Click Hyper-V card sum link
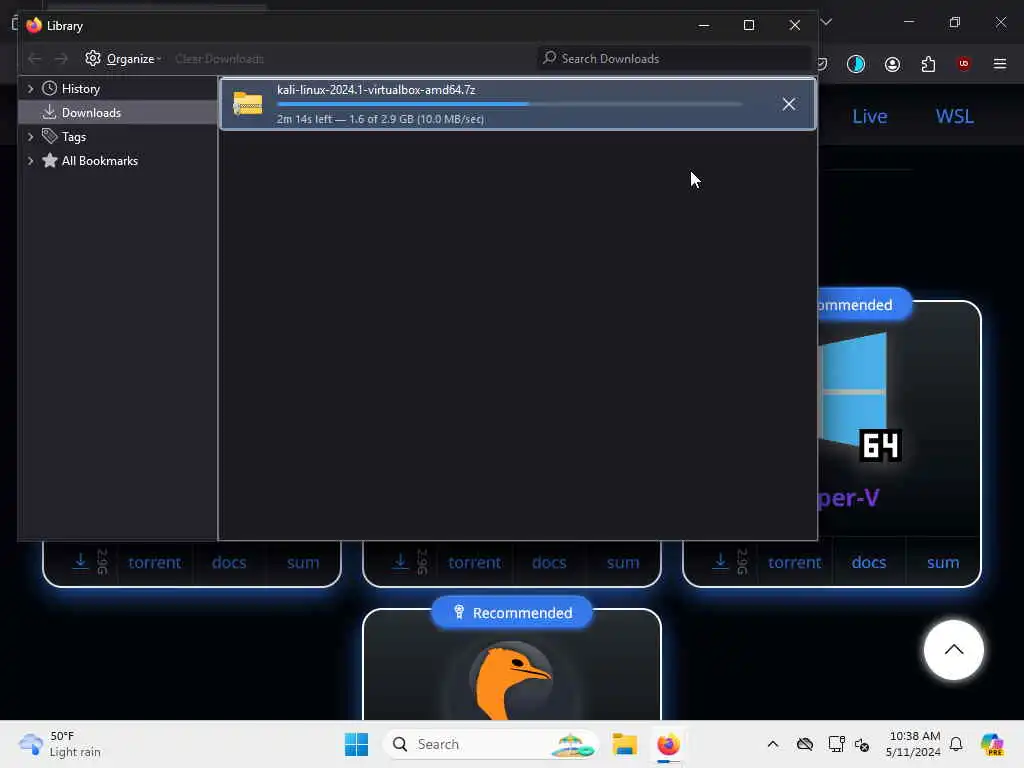1024x768 pixels. pyautogui.click(x=943, y=562)
